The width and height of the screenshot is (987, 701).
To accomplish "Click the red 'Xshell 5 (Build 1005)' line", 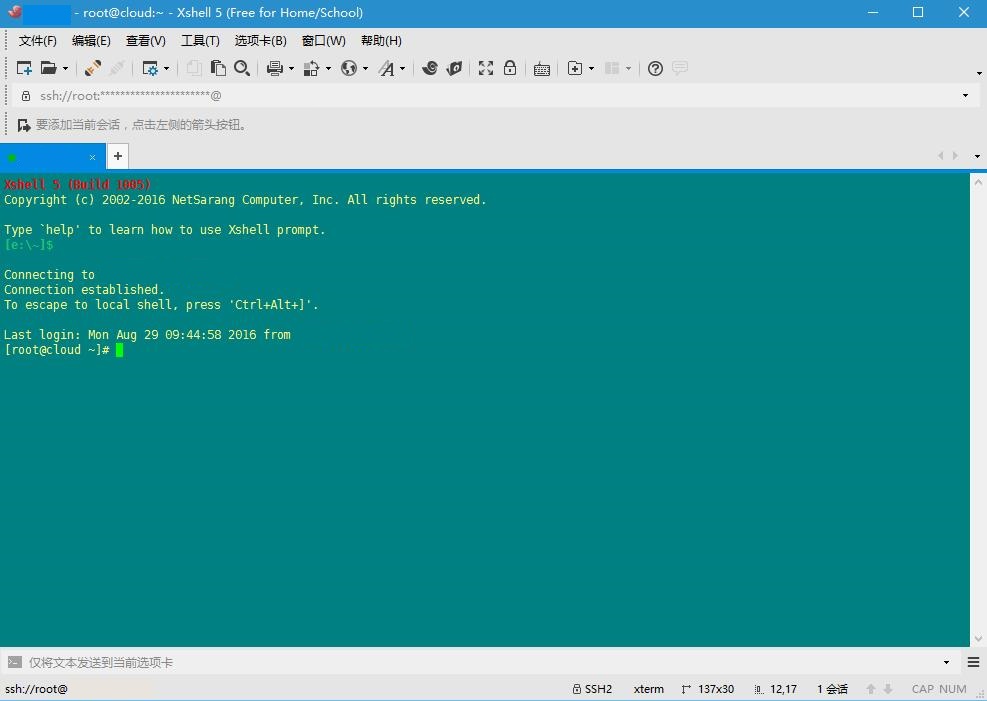I will (x=77, y=184).
